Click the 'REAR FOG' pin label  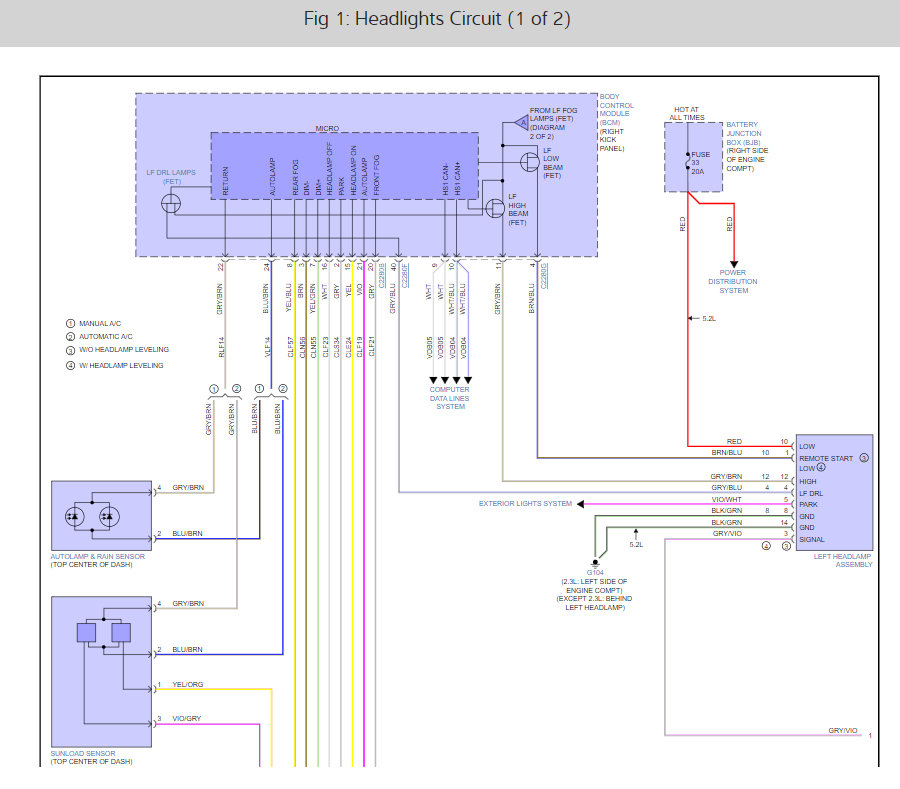(296, 177)
